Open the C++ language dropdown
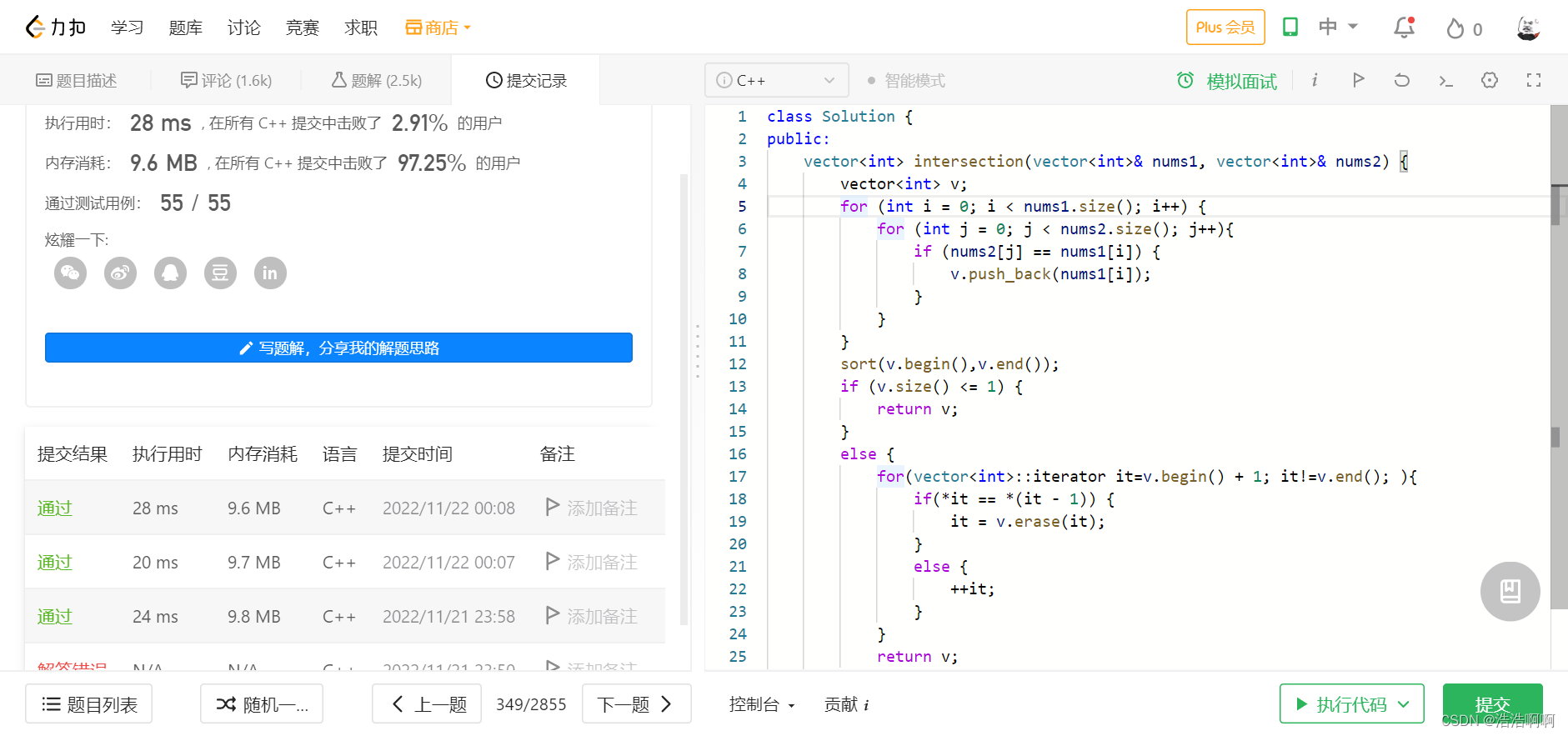Viewport: 1568px width, 736px height. (776, 80)
